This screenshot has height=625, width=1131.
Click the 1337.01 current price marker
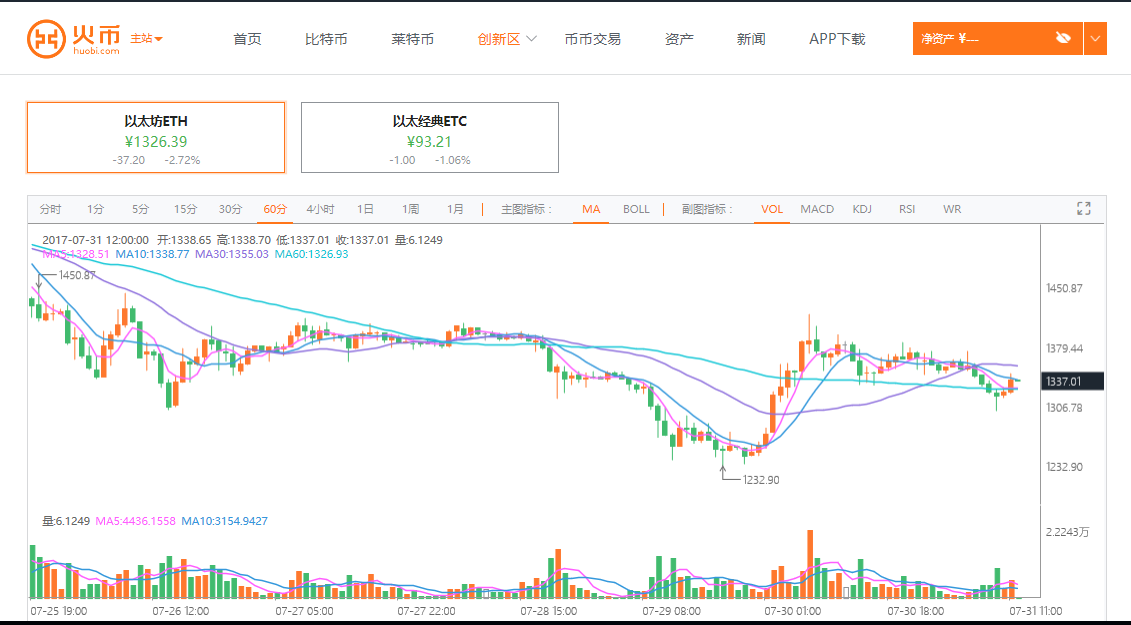1074,381
